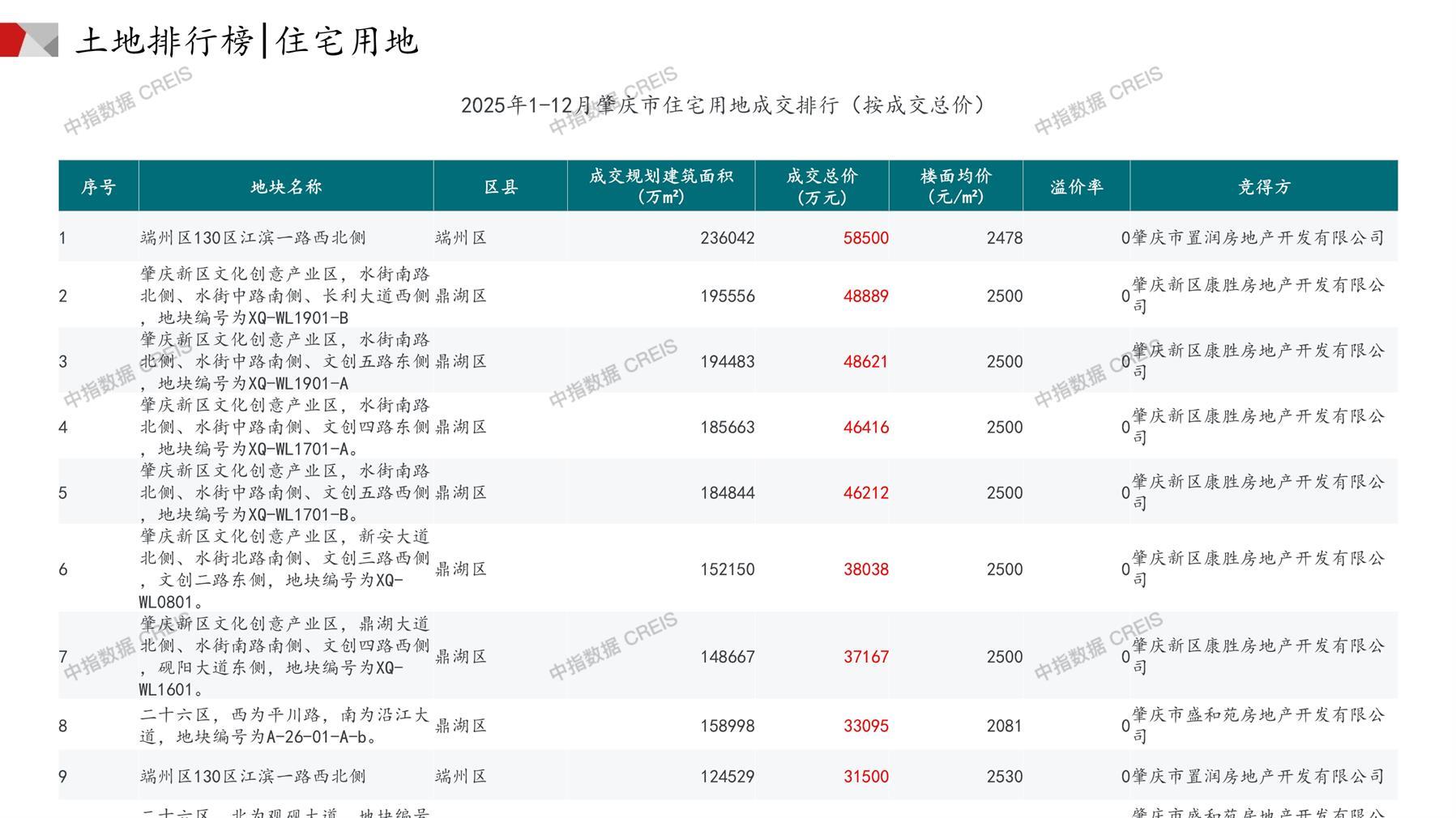The image size is (1456, 818).
Task: Click the 楼面均价 (元/m²) column header
Action: coord(955,186)
